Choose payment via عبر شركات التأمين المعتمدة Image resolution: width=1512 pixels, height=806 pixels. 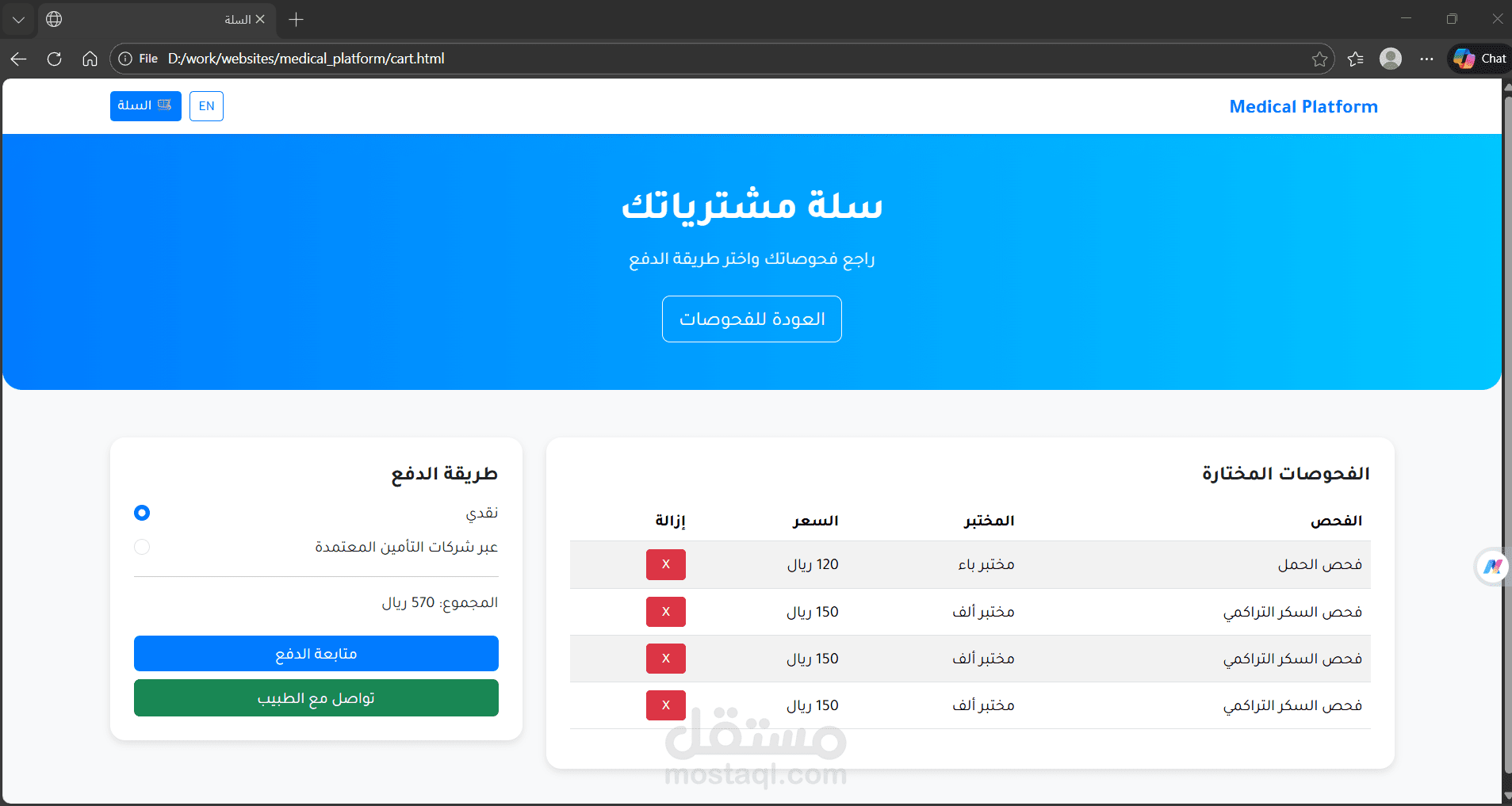coord(141,546)
